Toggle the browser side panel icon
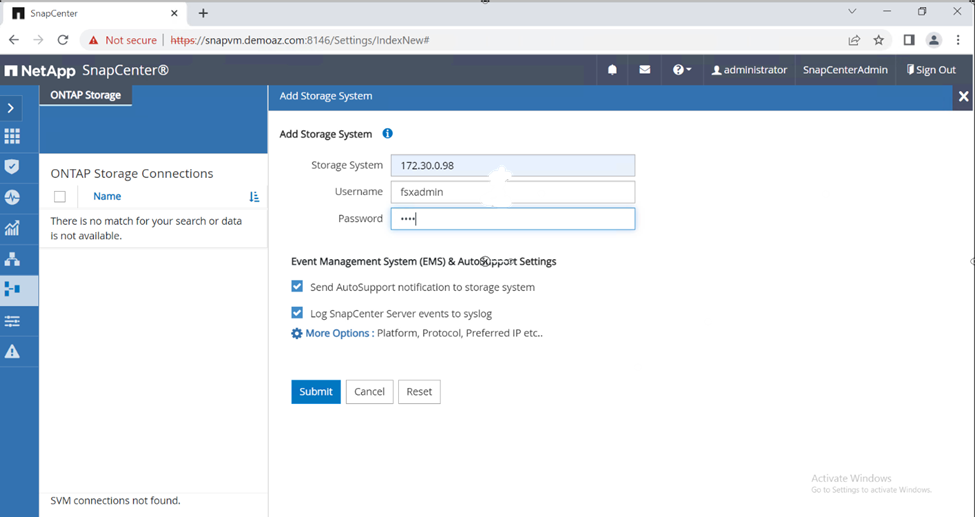This screenshot has height=517, width=975. coord(908,40)
